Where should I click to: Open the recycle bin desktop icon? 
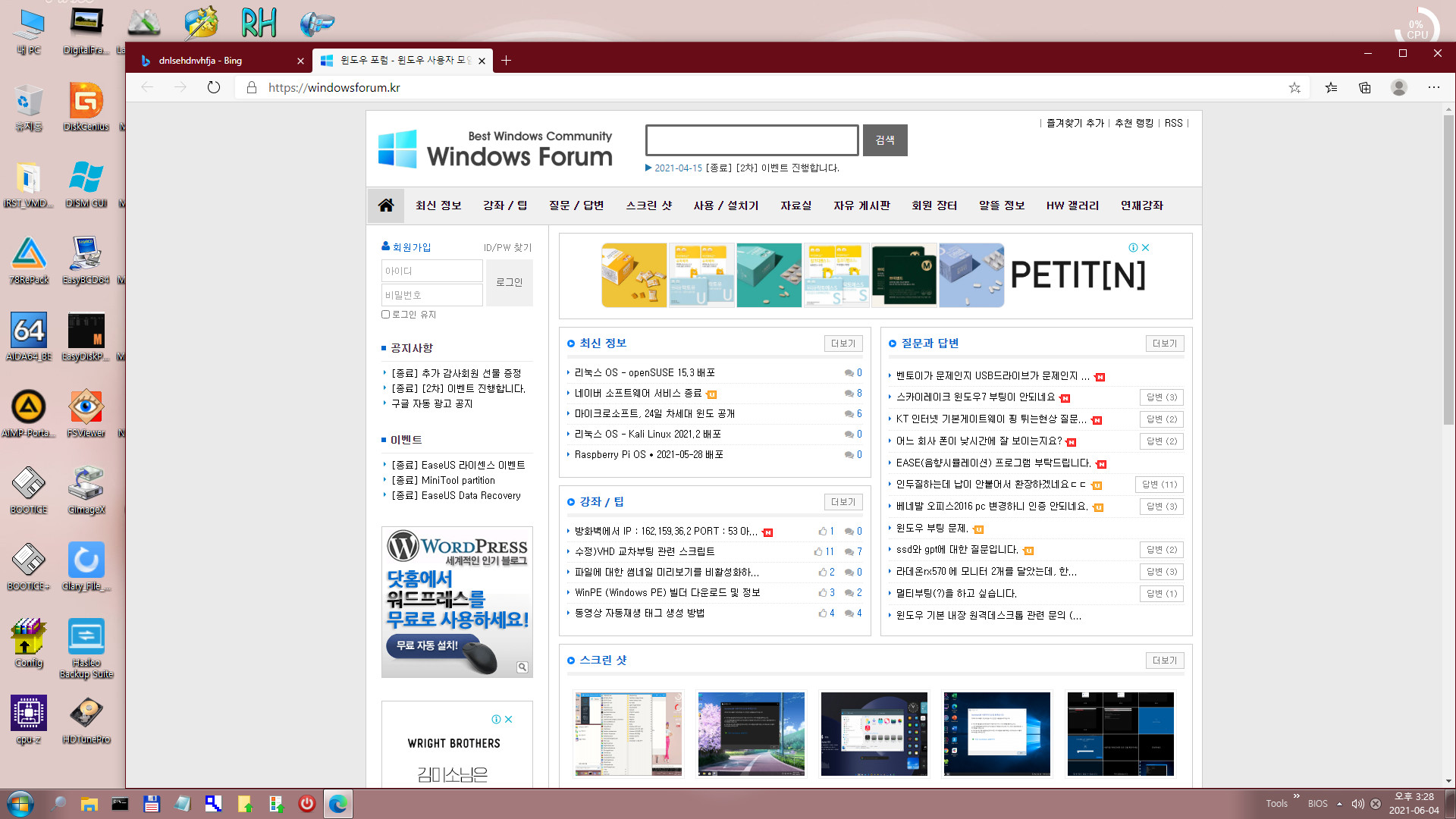(x=29, y=107)
